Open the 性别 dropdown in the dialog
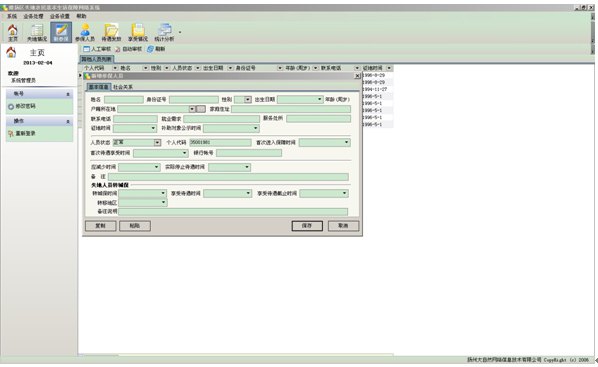598x367 pixels. pos(248,100)
